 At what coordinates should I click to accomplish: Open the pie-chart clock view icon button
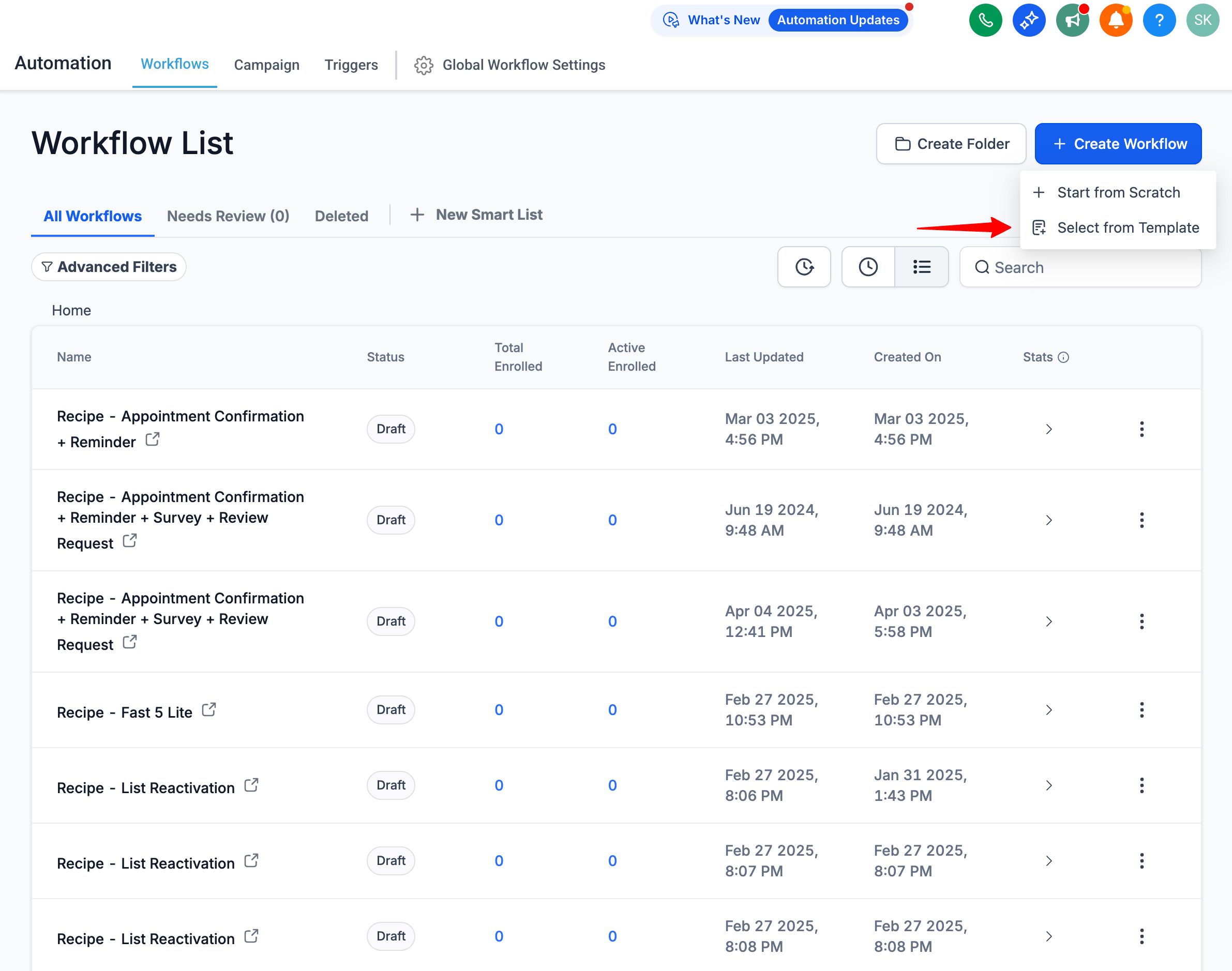point(804,267)
